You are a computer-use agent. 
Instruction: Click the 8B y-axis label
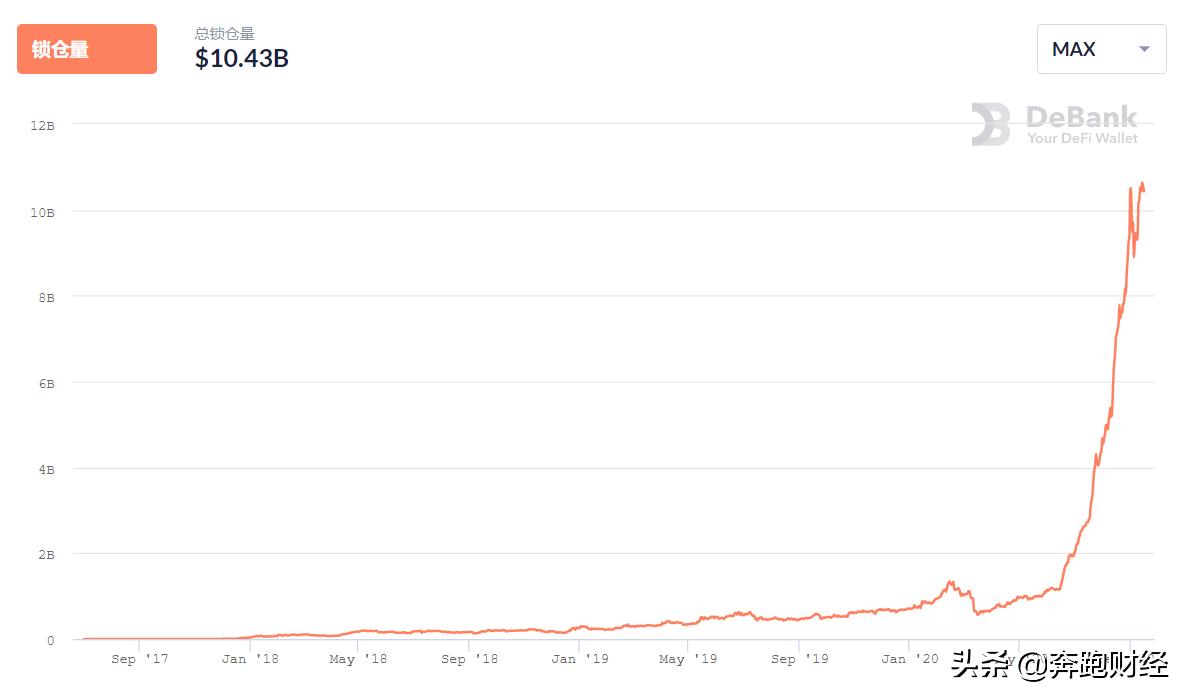click(46, 297)
